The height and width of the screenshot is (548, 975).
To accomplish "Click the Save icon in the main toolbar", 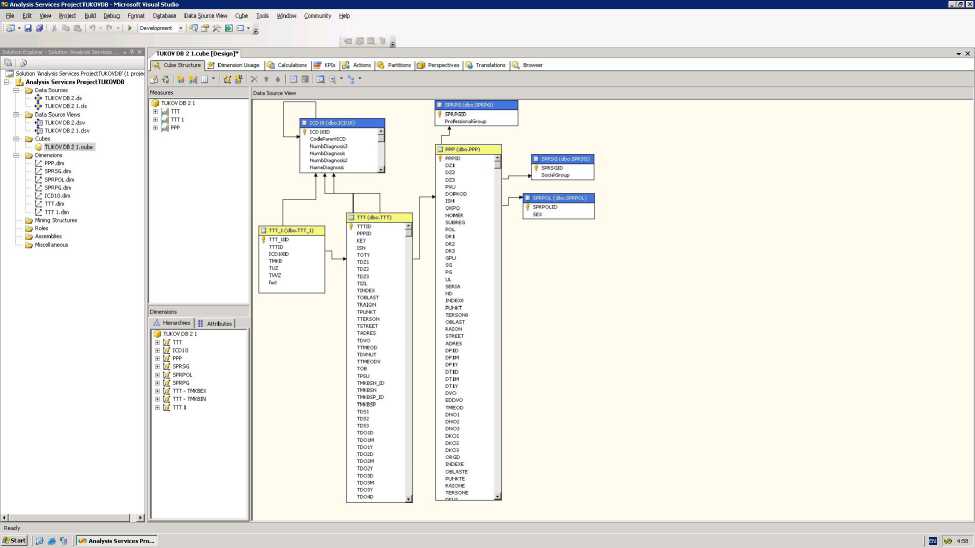I will point(28,28).
